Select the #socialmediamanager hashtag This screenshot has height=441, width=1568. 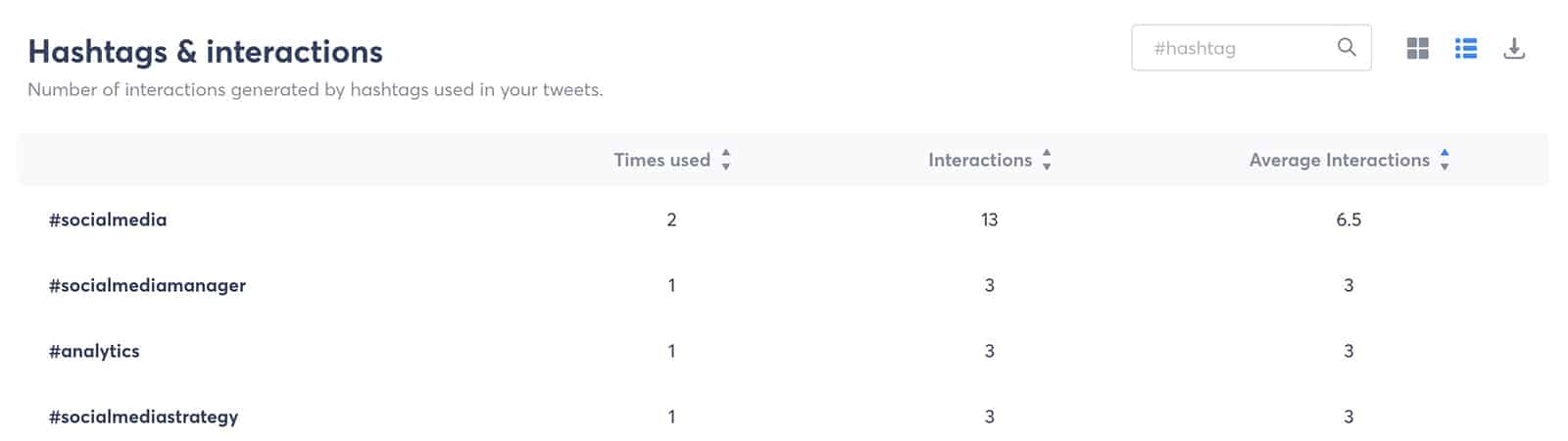pyautogui.click(x=147, y=285)
